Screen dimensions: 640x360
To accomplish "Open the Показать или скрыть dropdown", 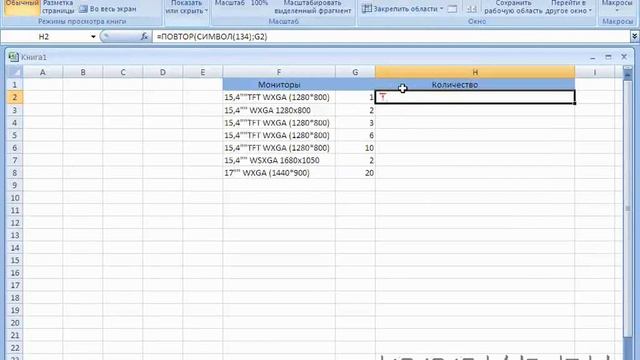I will (187, 7).
